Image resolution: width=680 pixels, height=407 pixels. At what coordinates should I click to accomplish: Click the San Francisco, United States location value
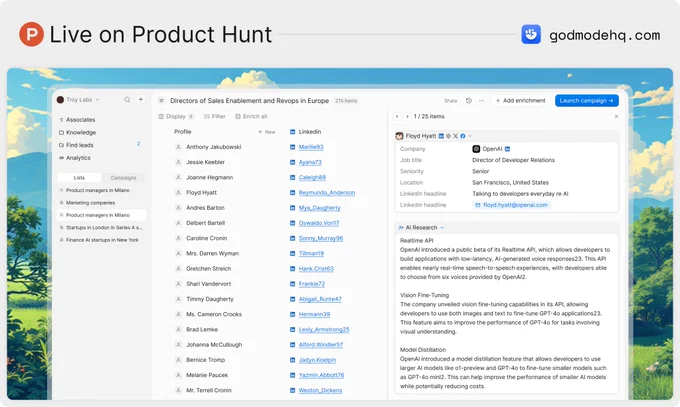tap(510, 183)
